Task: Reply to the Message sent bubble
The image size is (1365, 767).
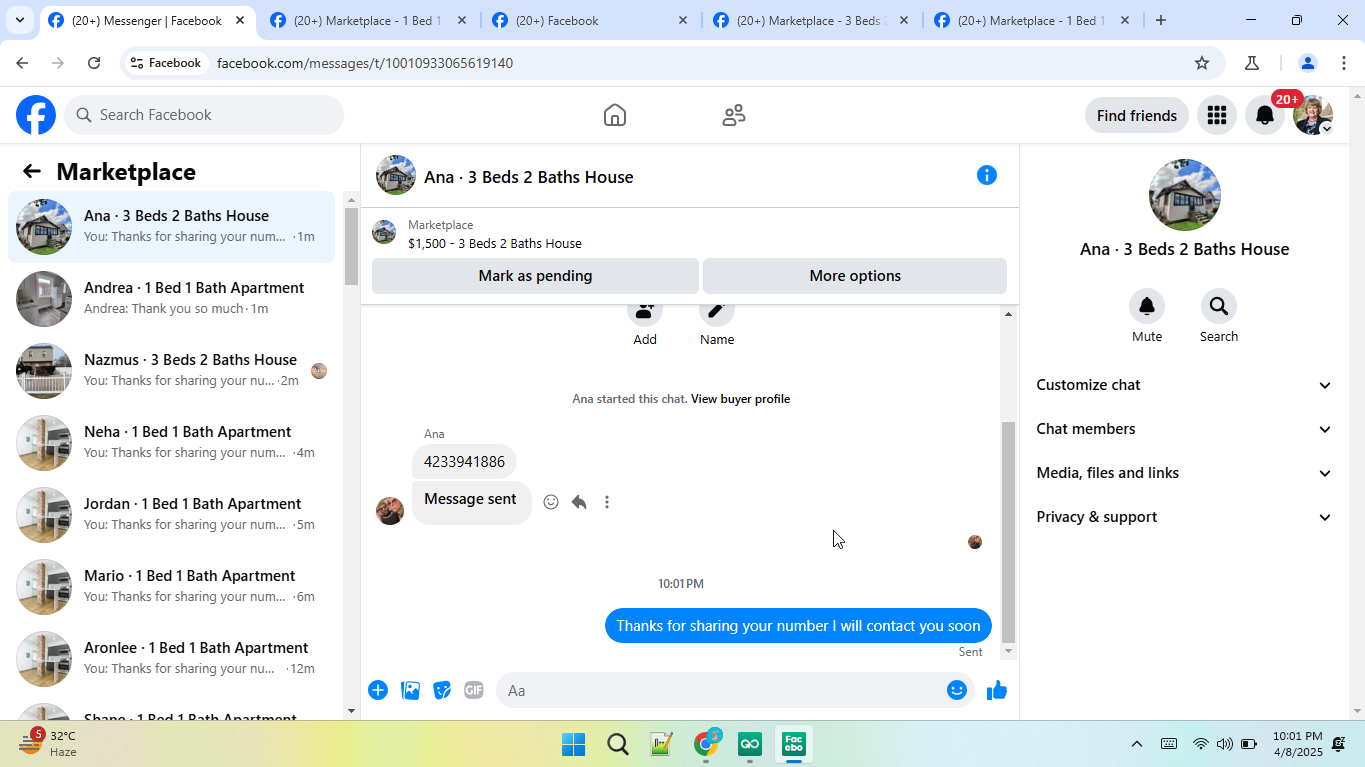Action: (x=579, y=502)
